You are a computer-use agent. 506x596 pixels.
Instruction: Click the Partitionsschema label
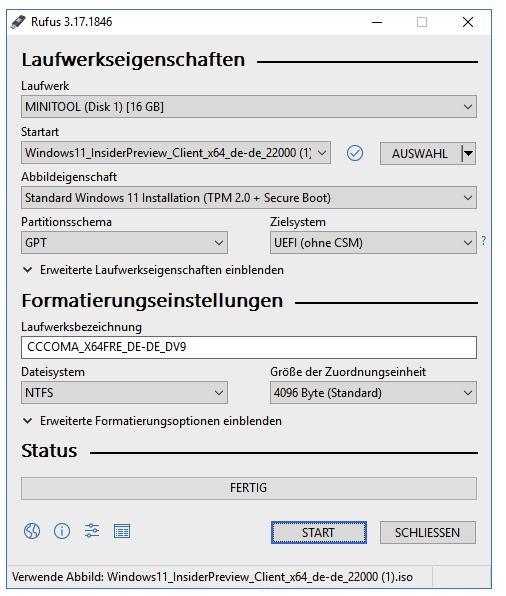[66, 222]
